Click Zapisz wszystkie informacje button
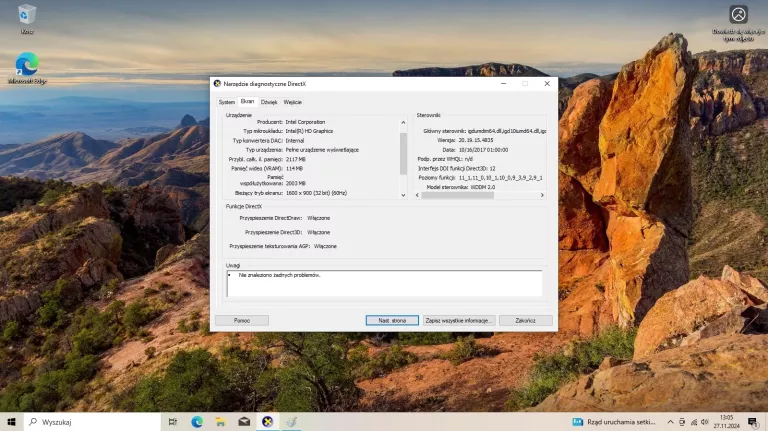This screenshot has height=431, width=768. coord(459,320)
